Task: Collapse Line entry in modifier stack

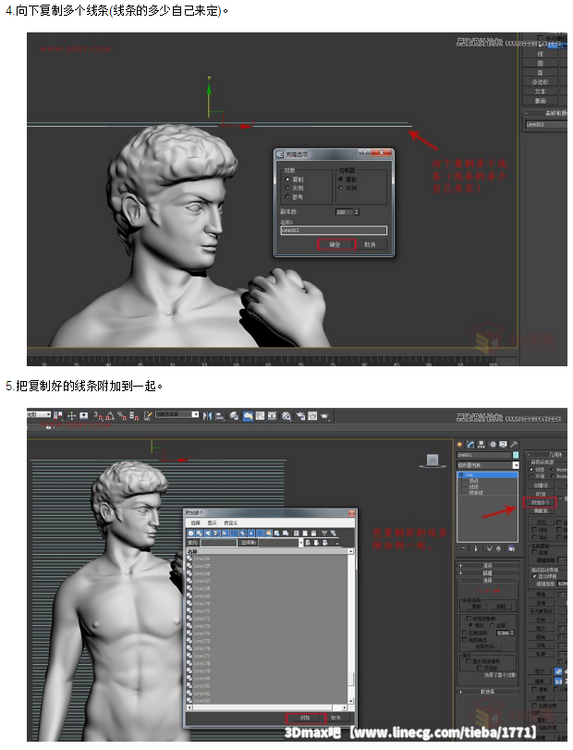Action: pyautogui.click(x=461, y=475)
